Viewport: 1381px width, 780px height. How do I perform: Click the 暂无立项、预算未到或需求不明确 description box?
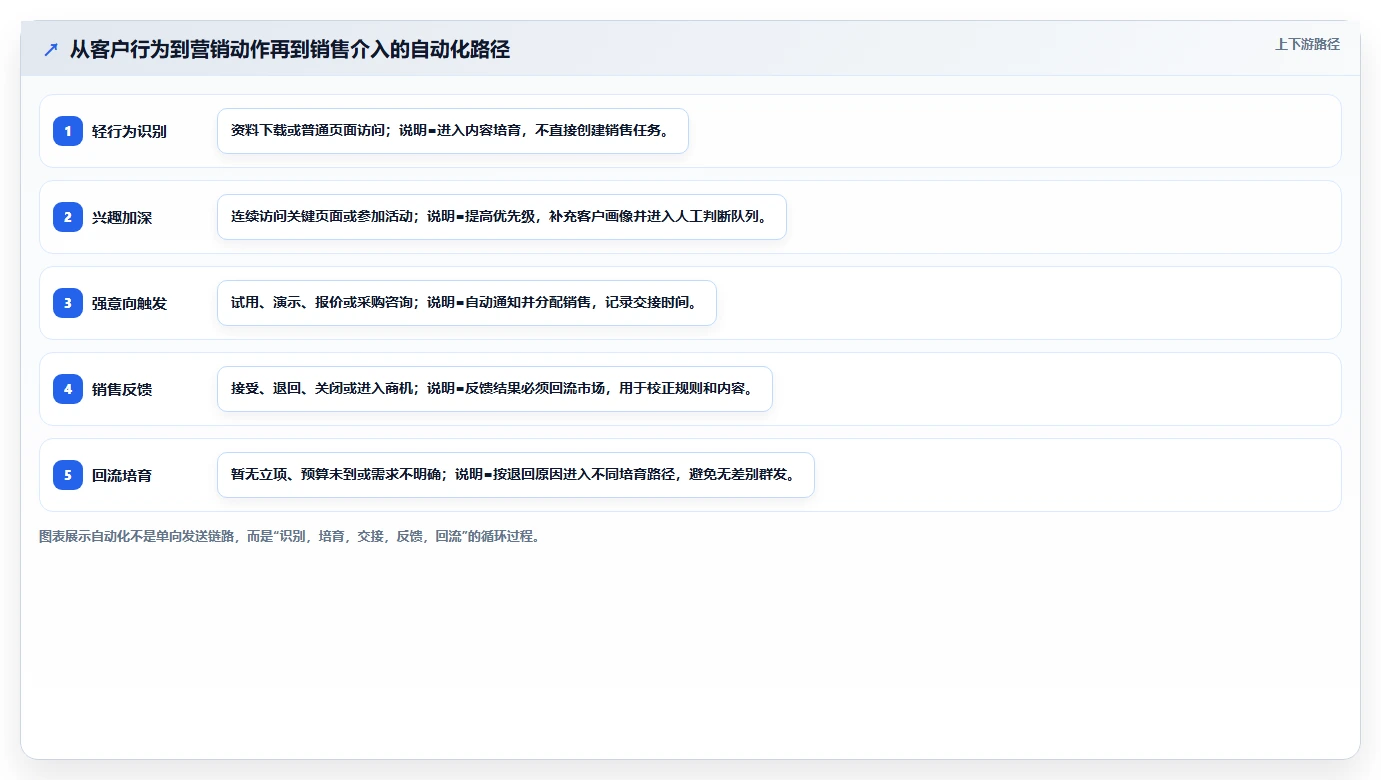[516, 475]
